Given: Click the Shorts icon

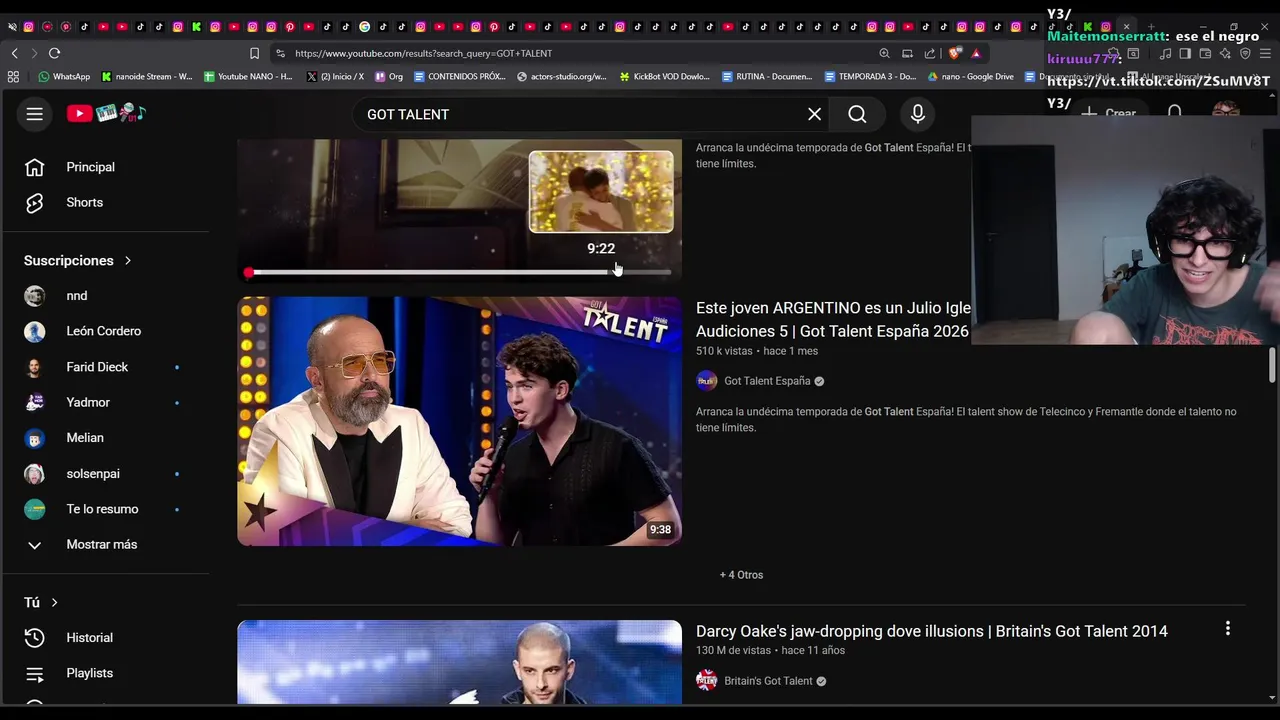Looking at the screenshot, I should (34, 202).
